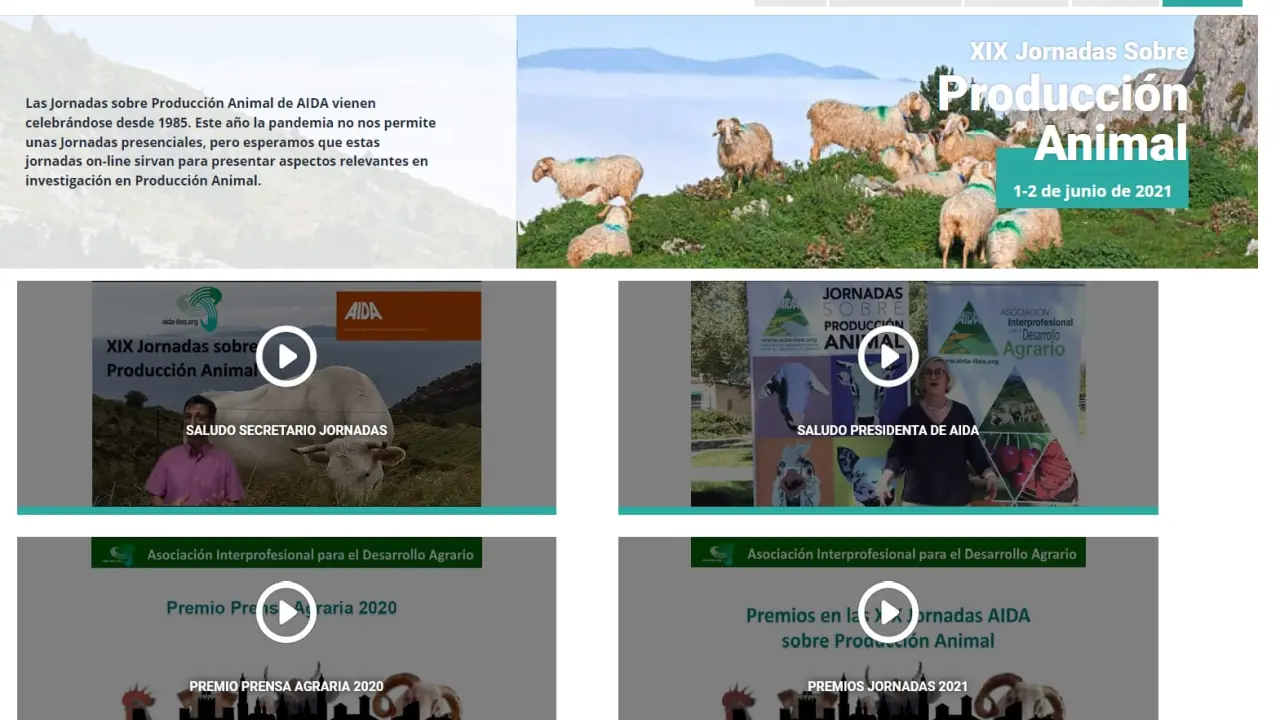Click green Asociación Interprofesional header in Premios Jornadas video

point(888,553)
